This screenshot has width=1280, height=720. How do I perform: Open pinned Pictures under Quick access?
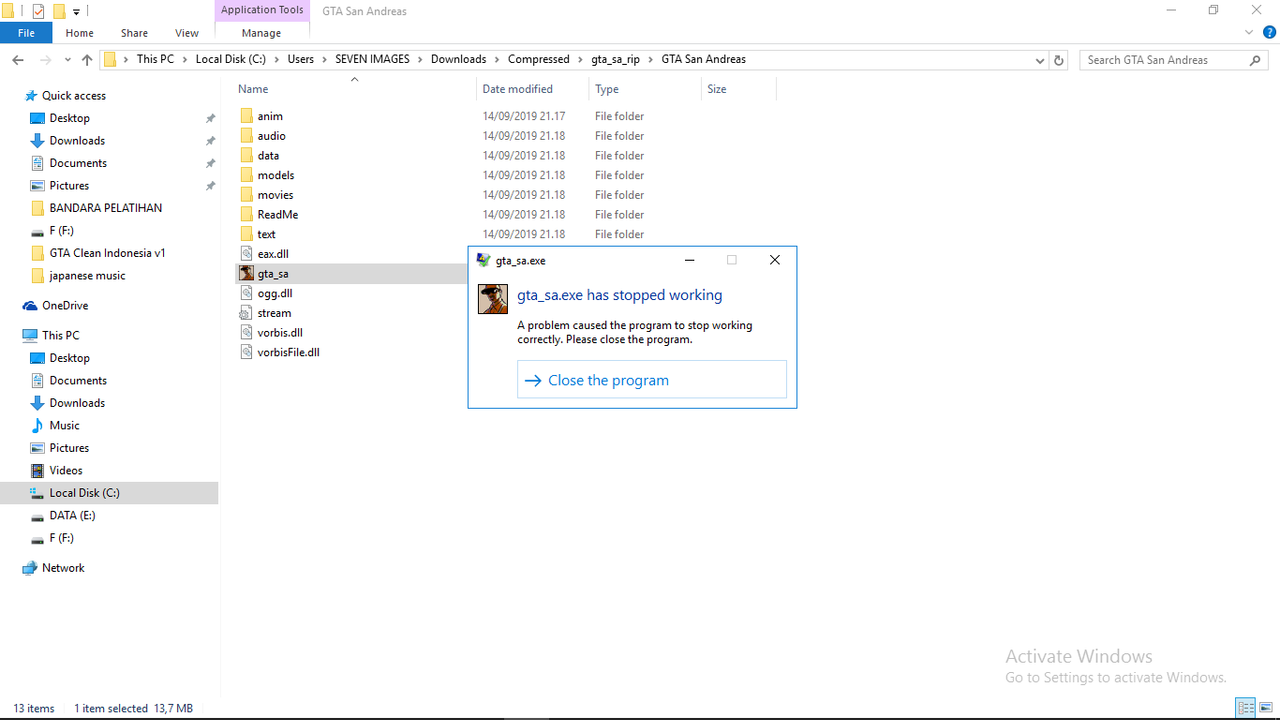tap(69, 186)
